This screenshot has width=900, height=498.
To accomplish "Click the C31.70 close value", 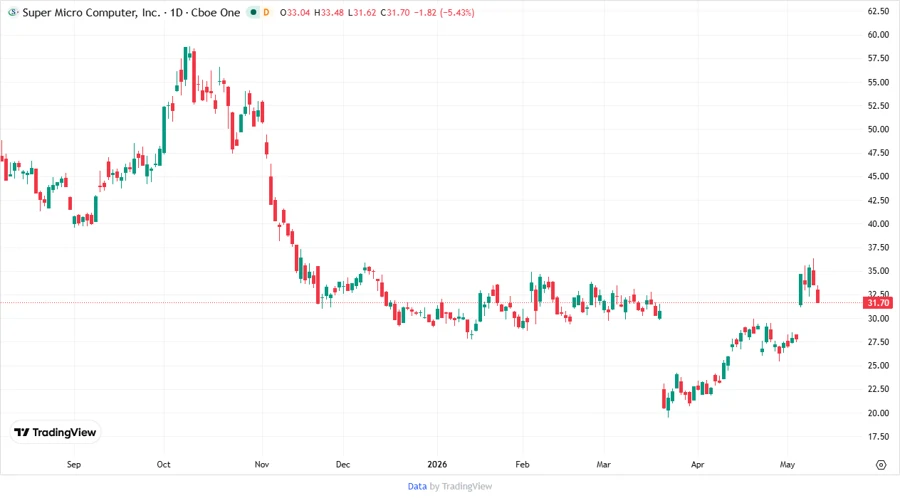I will tap(395, 12).
